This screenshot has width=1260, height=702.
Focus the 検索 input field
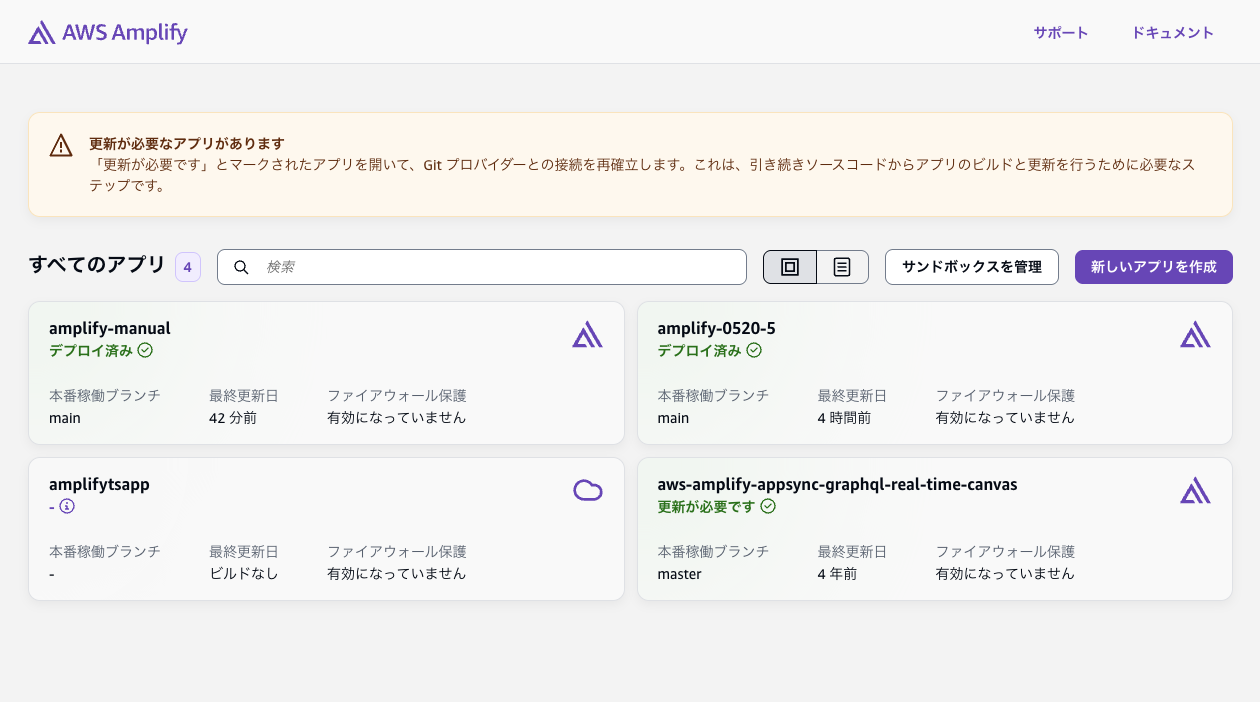pyautogui.click(x=482, y=267)
